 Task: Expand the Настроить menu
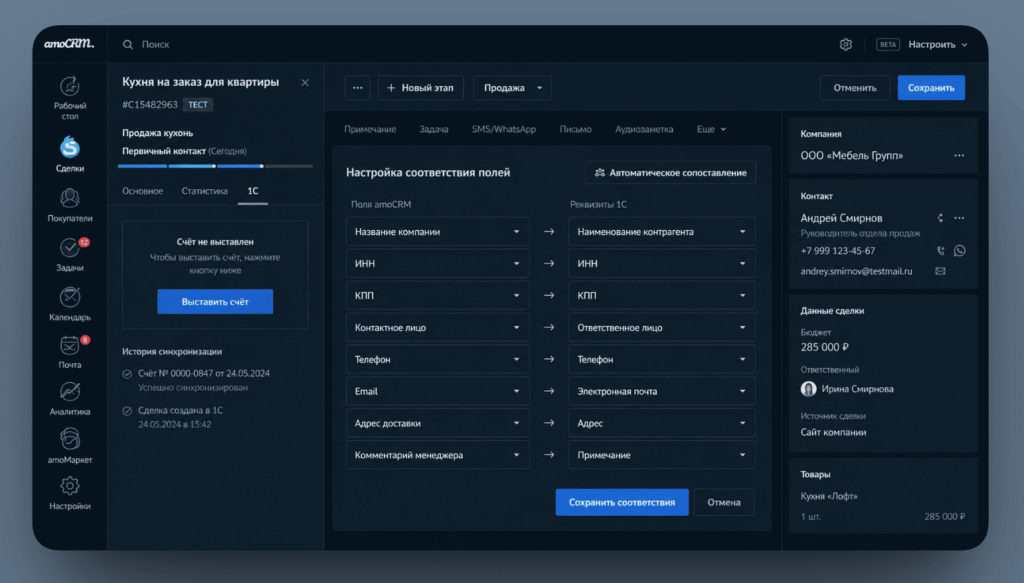point(938,44)
